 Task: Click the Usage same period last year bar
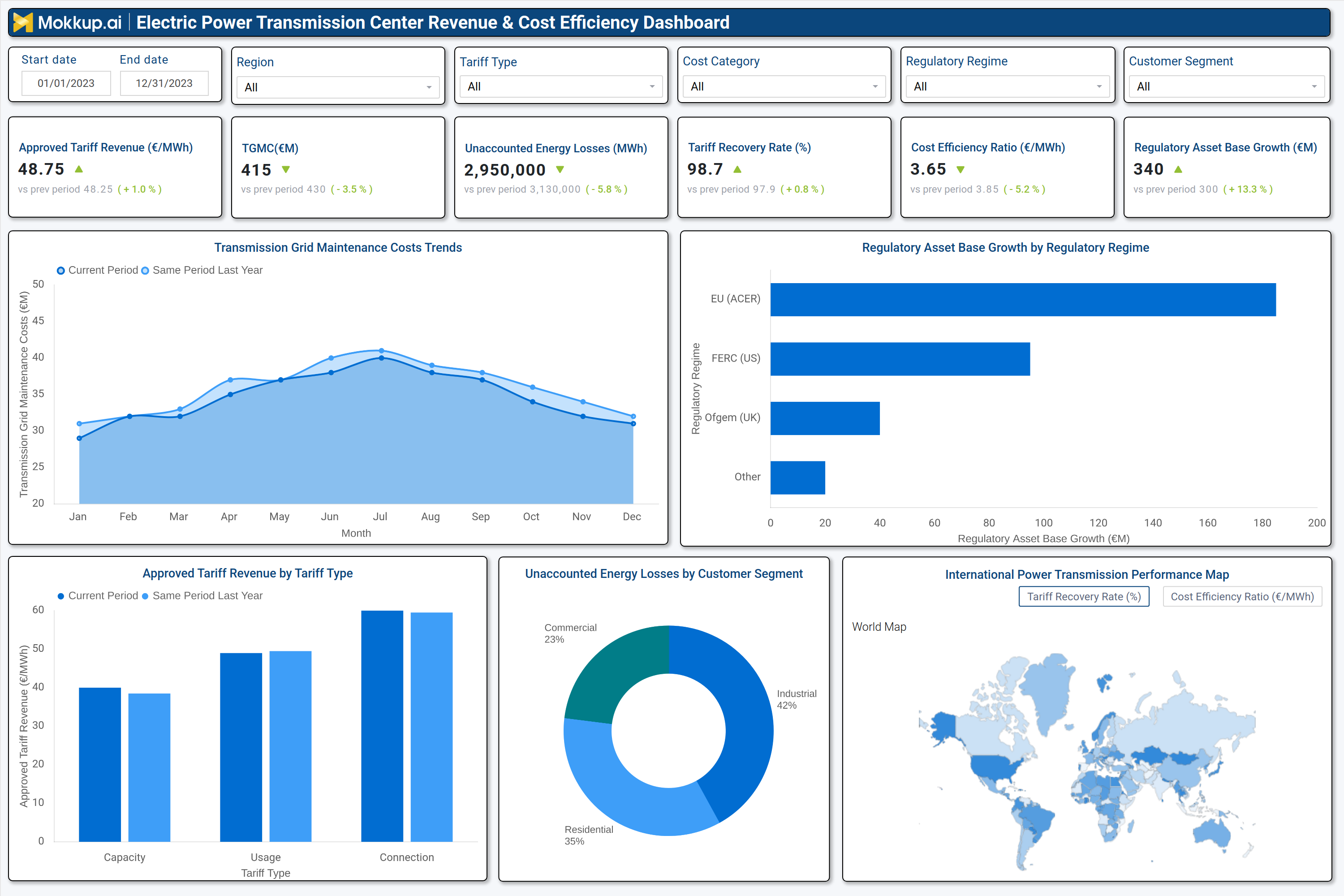pyautogui.click(x=290, y=746)
